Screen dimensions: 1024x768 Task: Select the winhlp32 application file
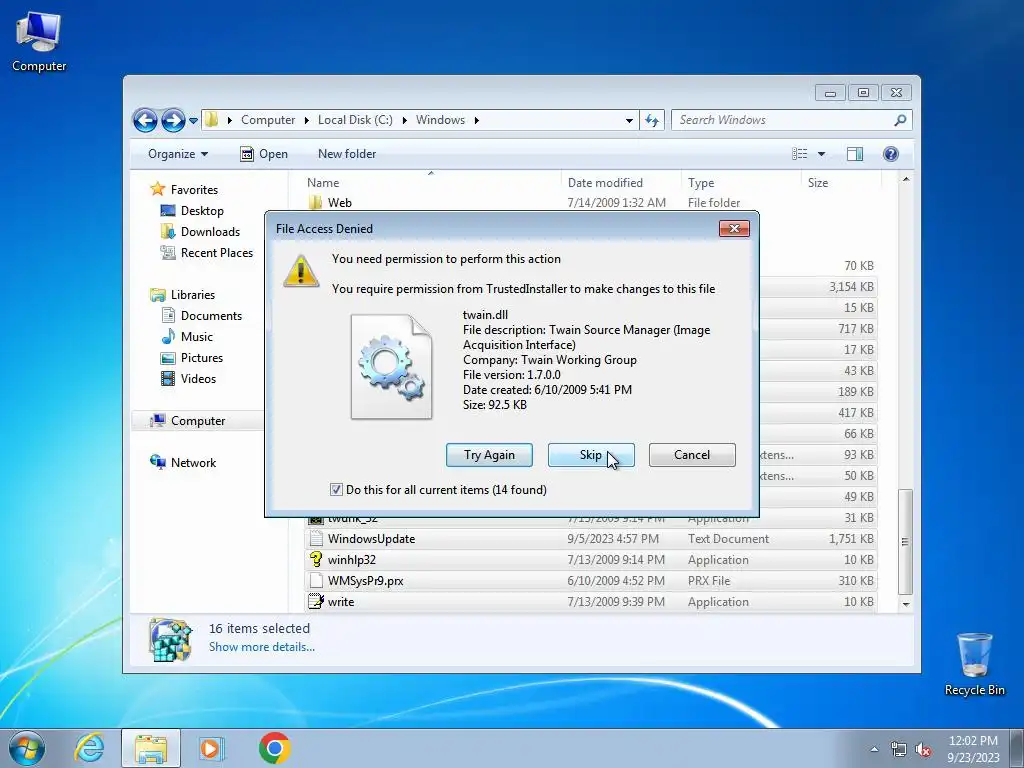[x=591, y=560]
